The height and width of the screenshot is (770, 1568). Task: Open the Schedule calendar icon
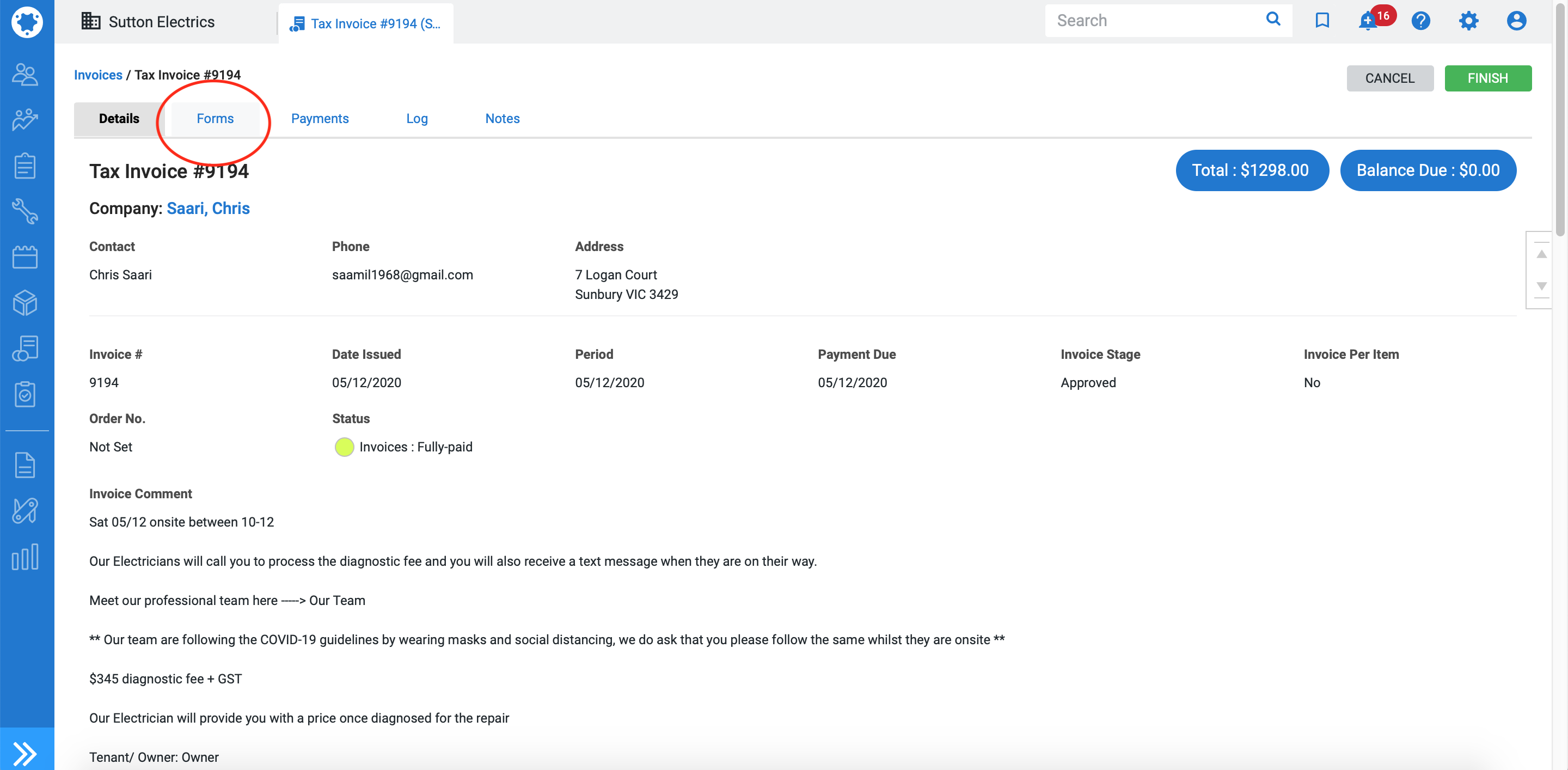click(25, 257)
